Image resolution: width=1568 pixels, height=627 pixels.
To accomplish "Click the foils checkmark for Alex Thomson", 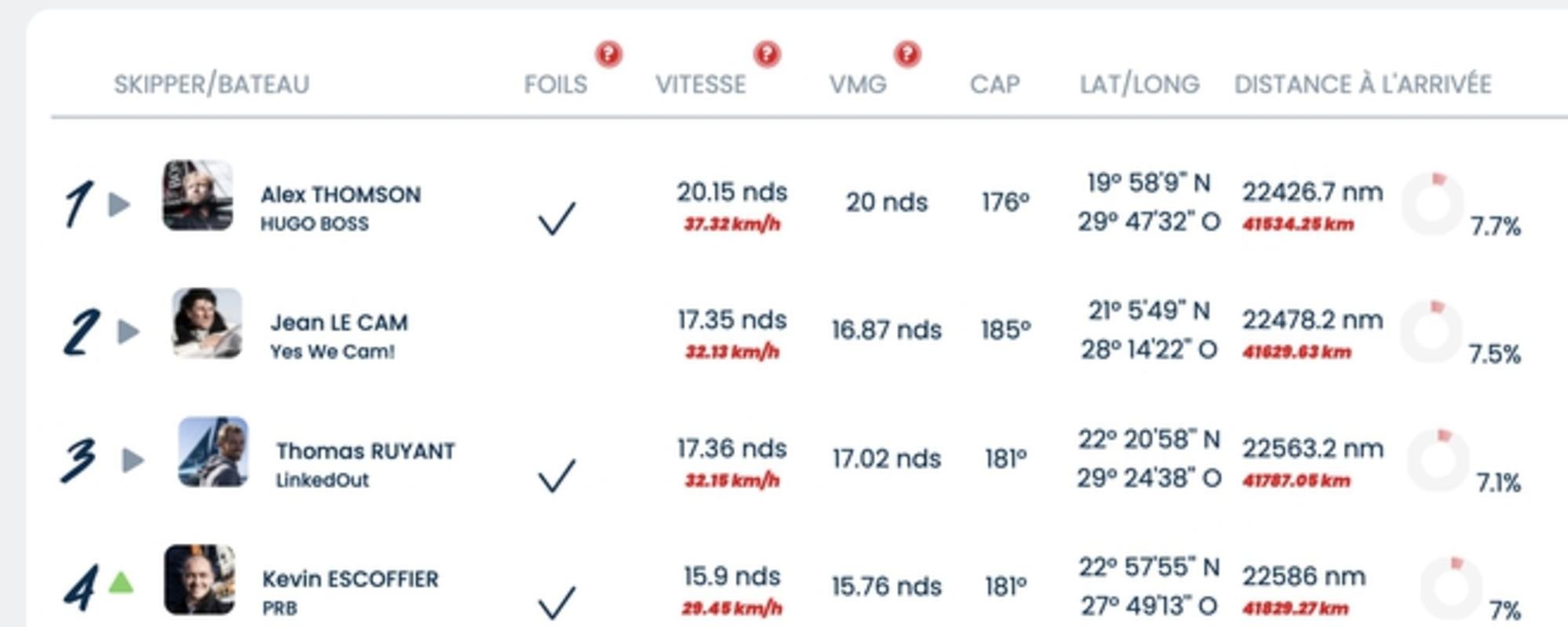I will coord(557,218).
